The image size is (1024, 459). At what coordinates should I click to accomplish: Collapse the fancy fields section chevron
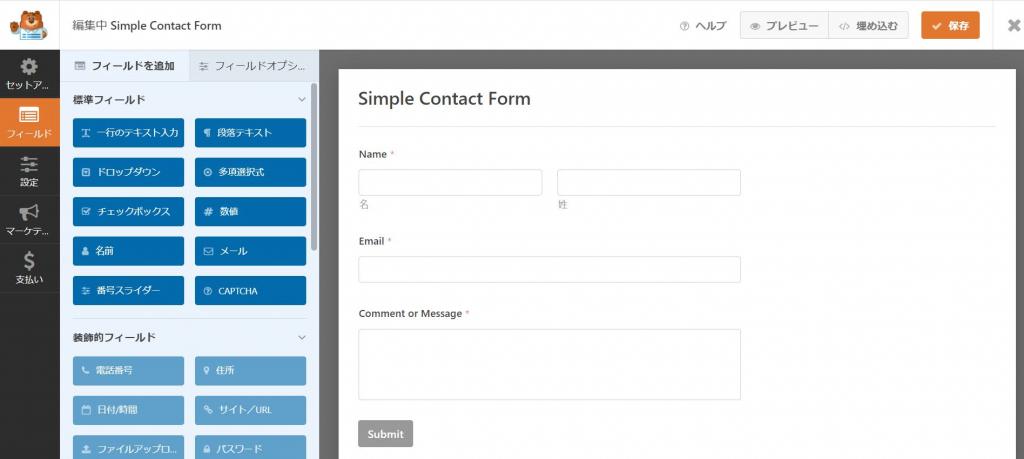click(302, 338)
